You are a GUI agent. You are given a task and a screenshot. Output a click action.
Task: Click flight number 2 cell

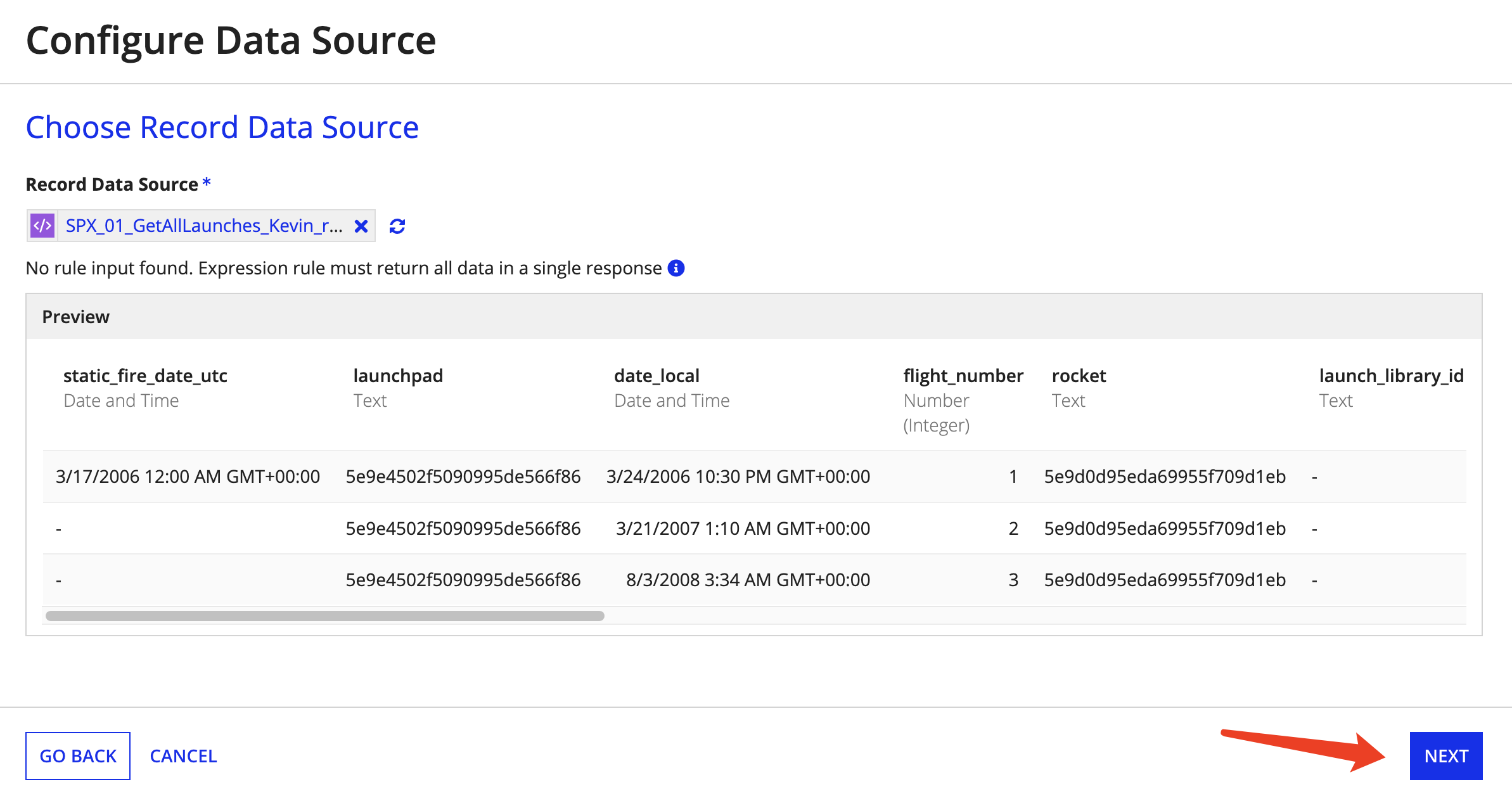coord(1013,529)
